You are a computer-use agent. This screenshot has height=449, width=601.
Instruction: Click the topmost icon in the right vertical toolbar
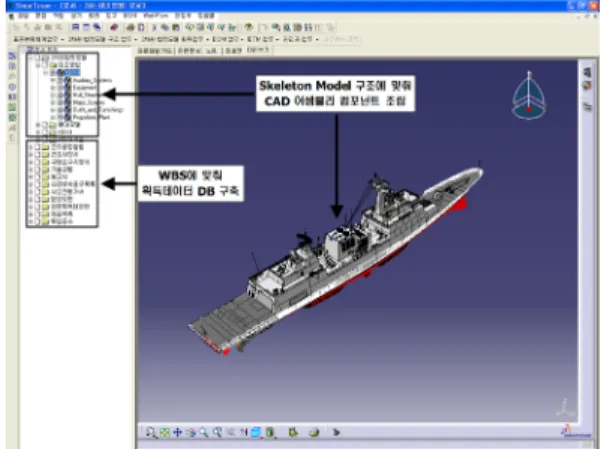click(x=587, y=72)
